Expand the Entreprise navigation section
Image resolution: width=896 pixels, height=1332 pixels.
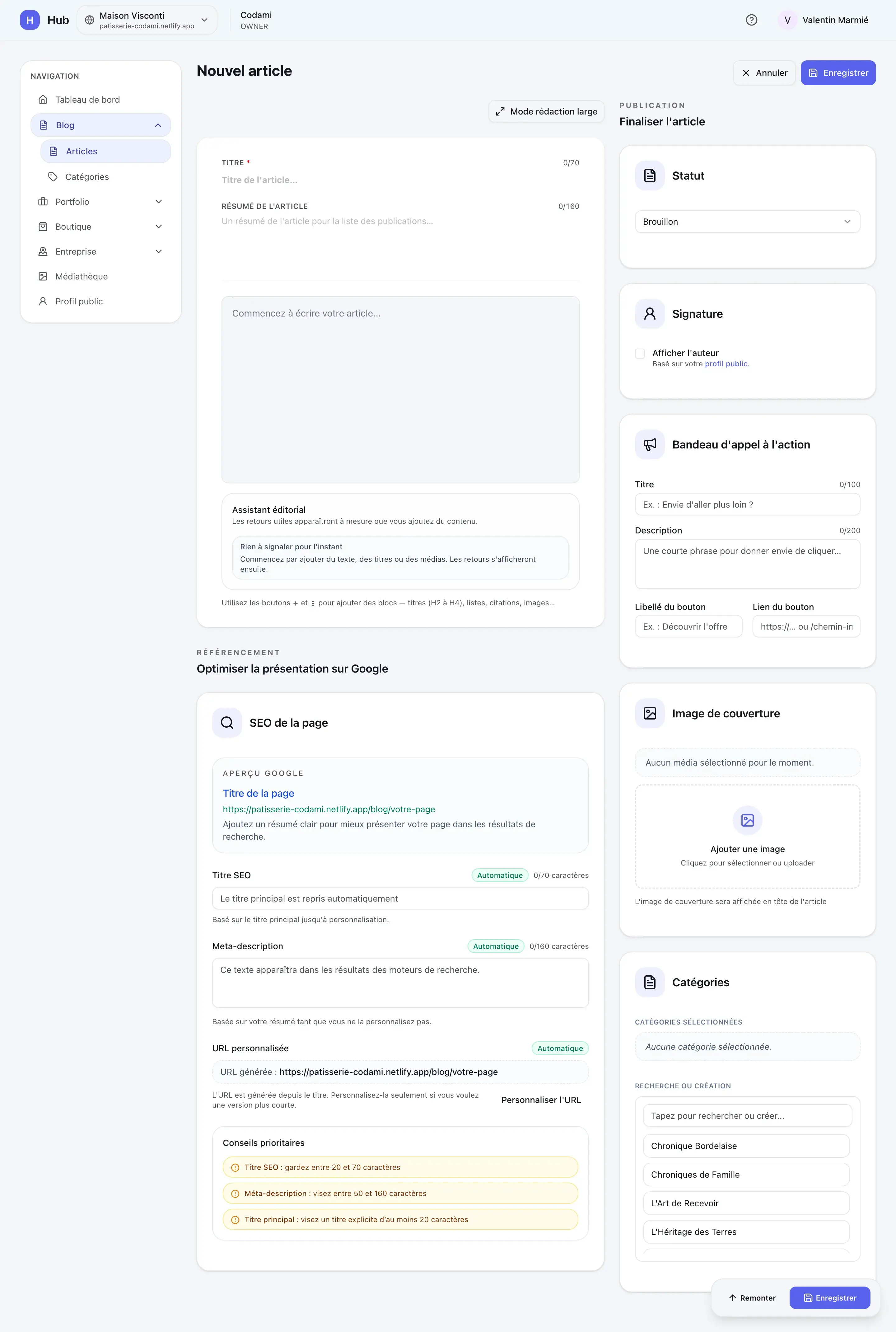point(159,251)
